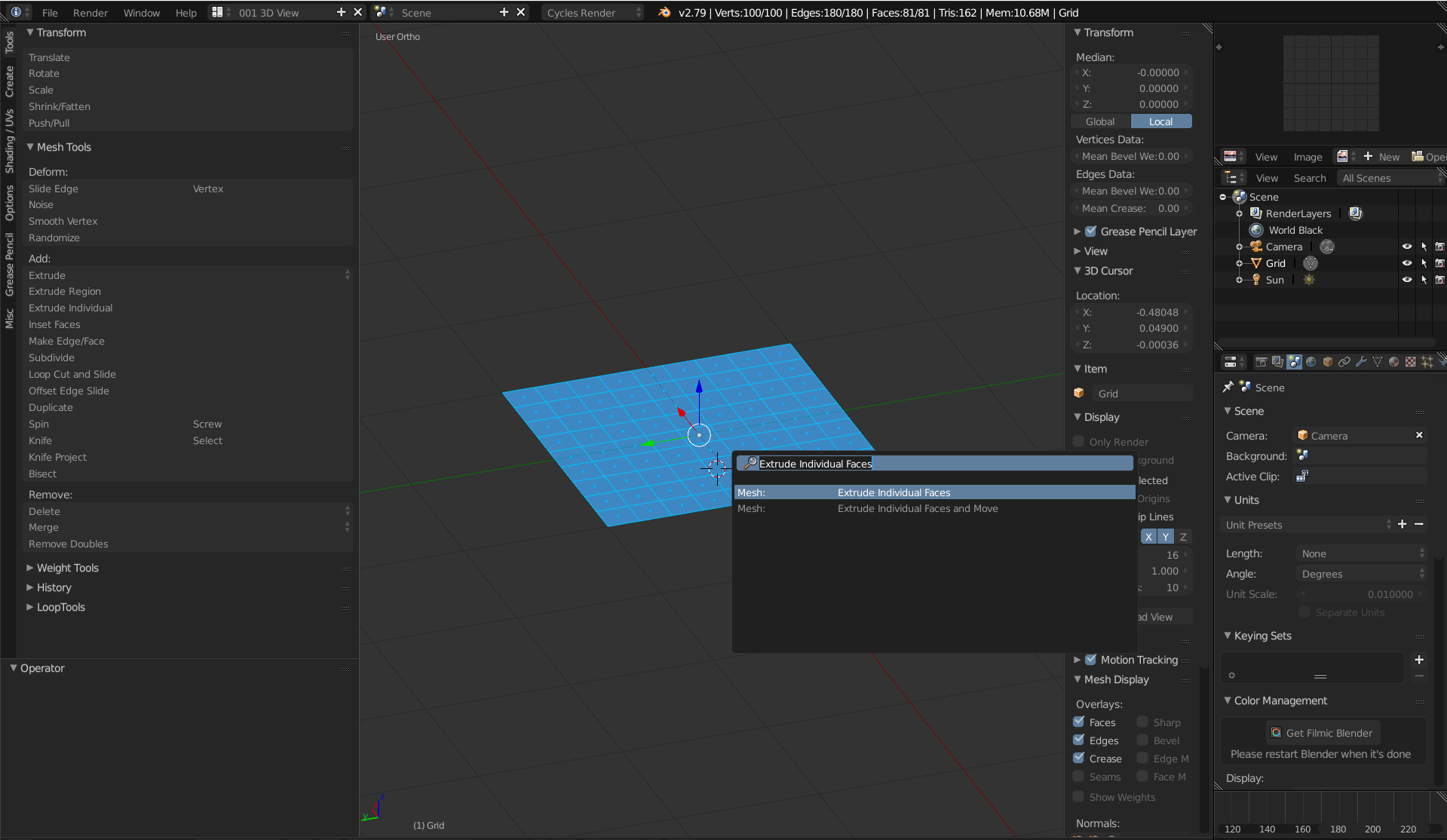Screen dimensions: 1447x840
Task: Click the Grid mesh data icon in outliner
Action: 1311,263
